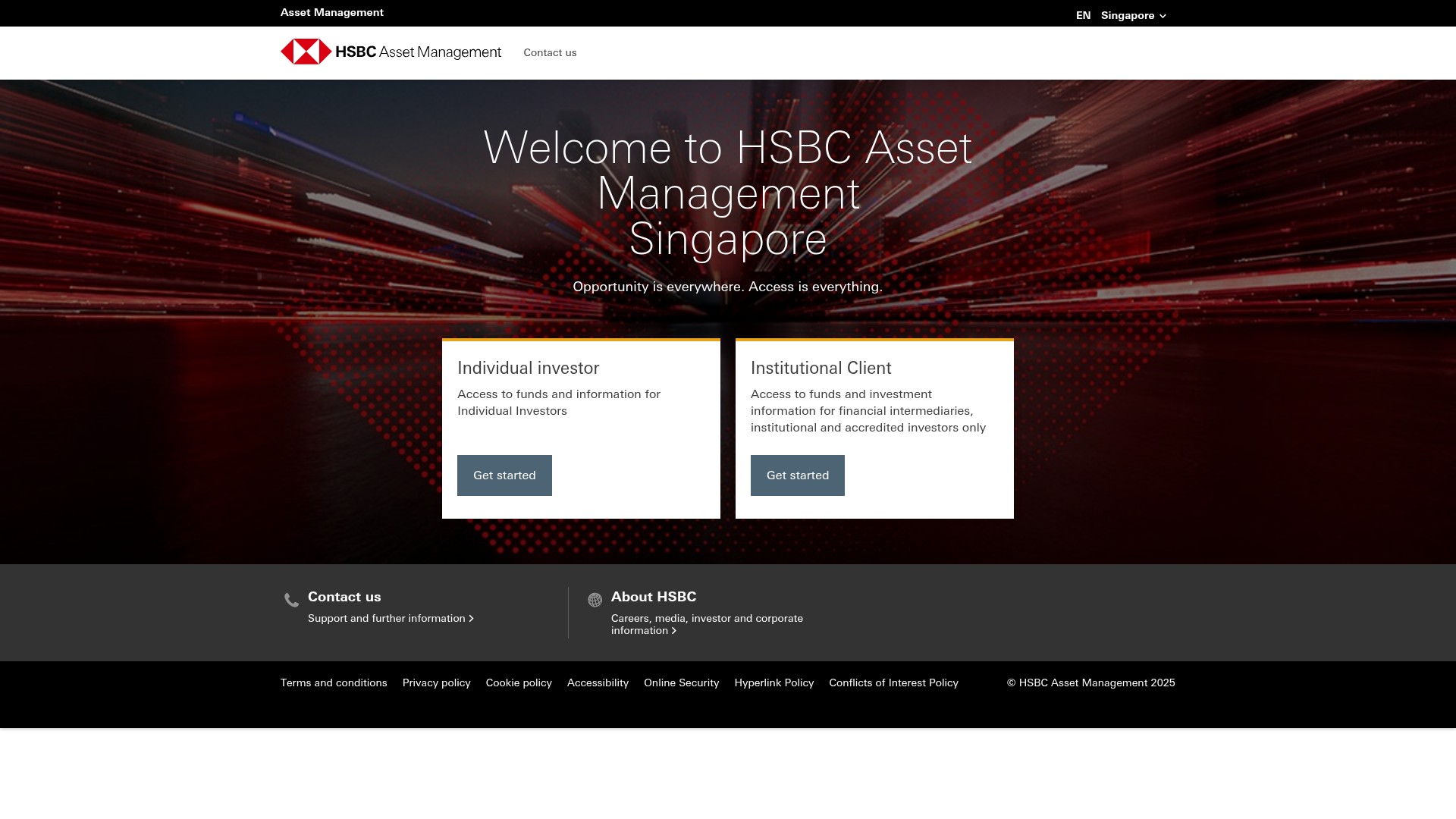The image size is (1456, 819).
Task: Click the HSBC Asset Management wordmark
Action: tap(418, 52)
